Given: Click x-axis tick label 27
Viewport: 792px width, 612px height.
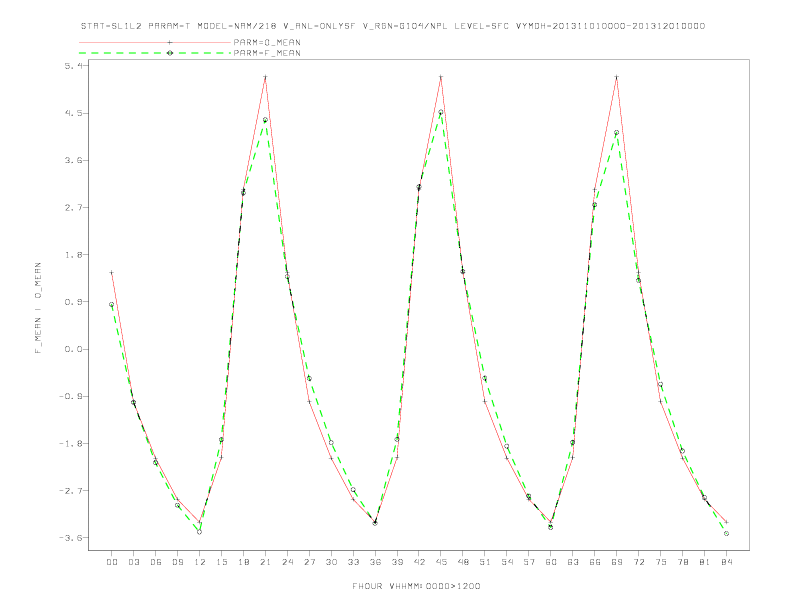Looking at the screenshot, I should click(x=309, y=562).
